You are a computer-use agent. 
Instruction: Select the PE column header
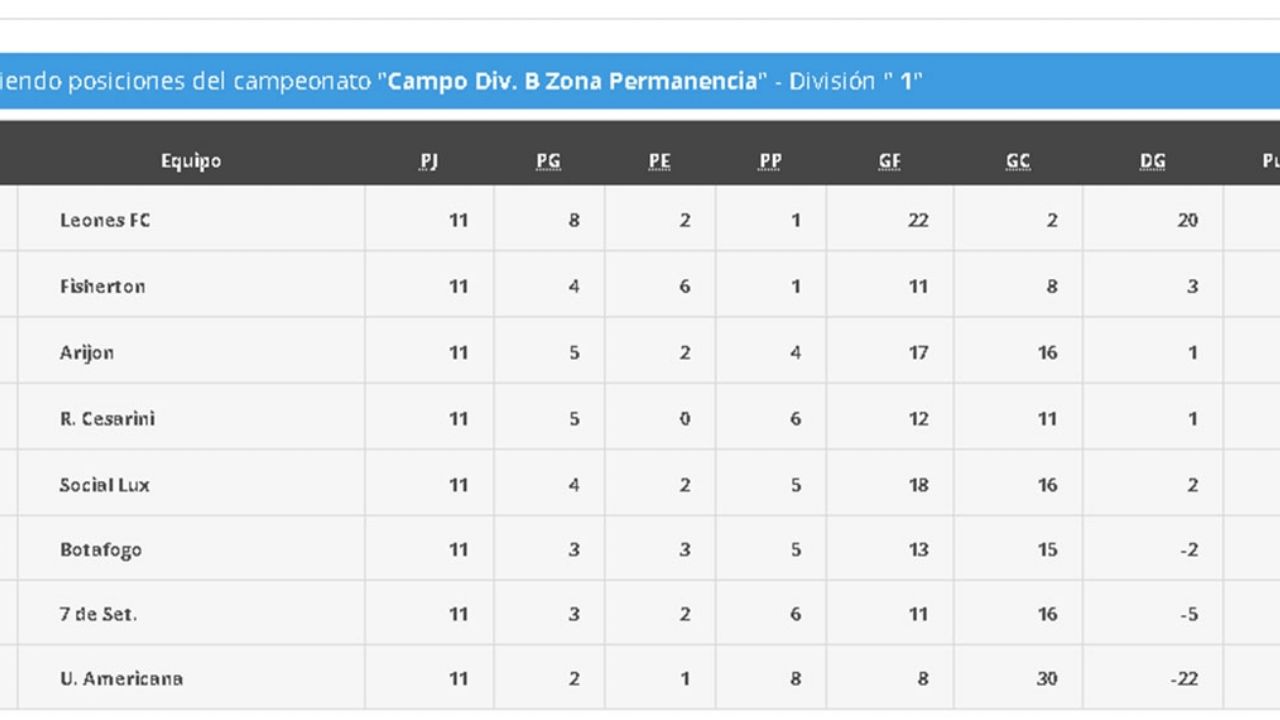point(659,161)
